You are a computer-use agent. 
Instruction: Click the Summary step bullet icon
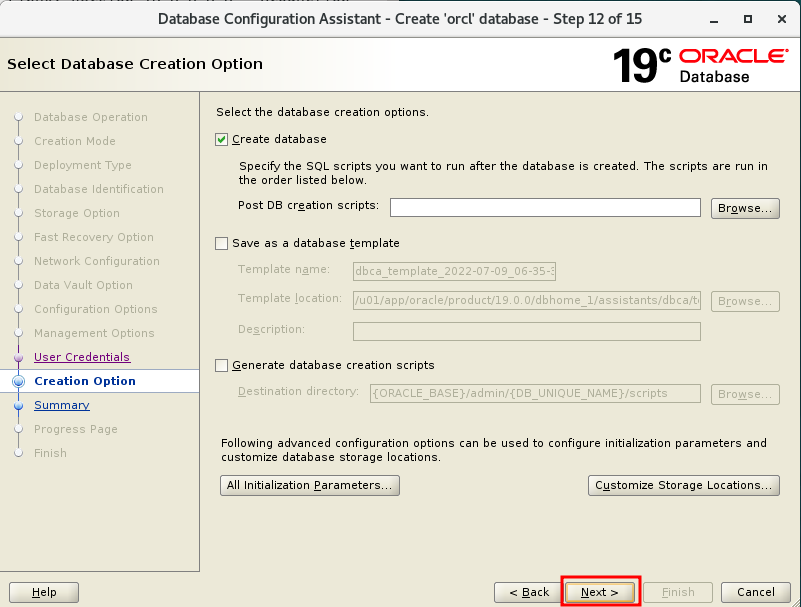pyautogui.click(x=19, y=406)
